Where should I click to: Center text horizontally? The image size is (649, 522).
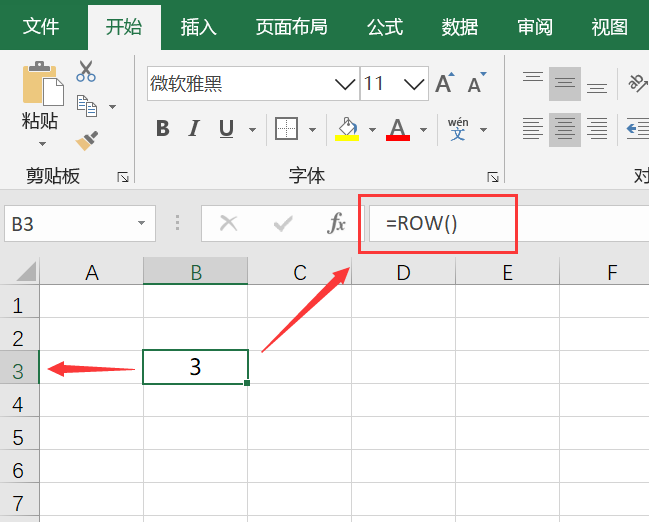[x=565, y=129]
